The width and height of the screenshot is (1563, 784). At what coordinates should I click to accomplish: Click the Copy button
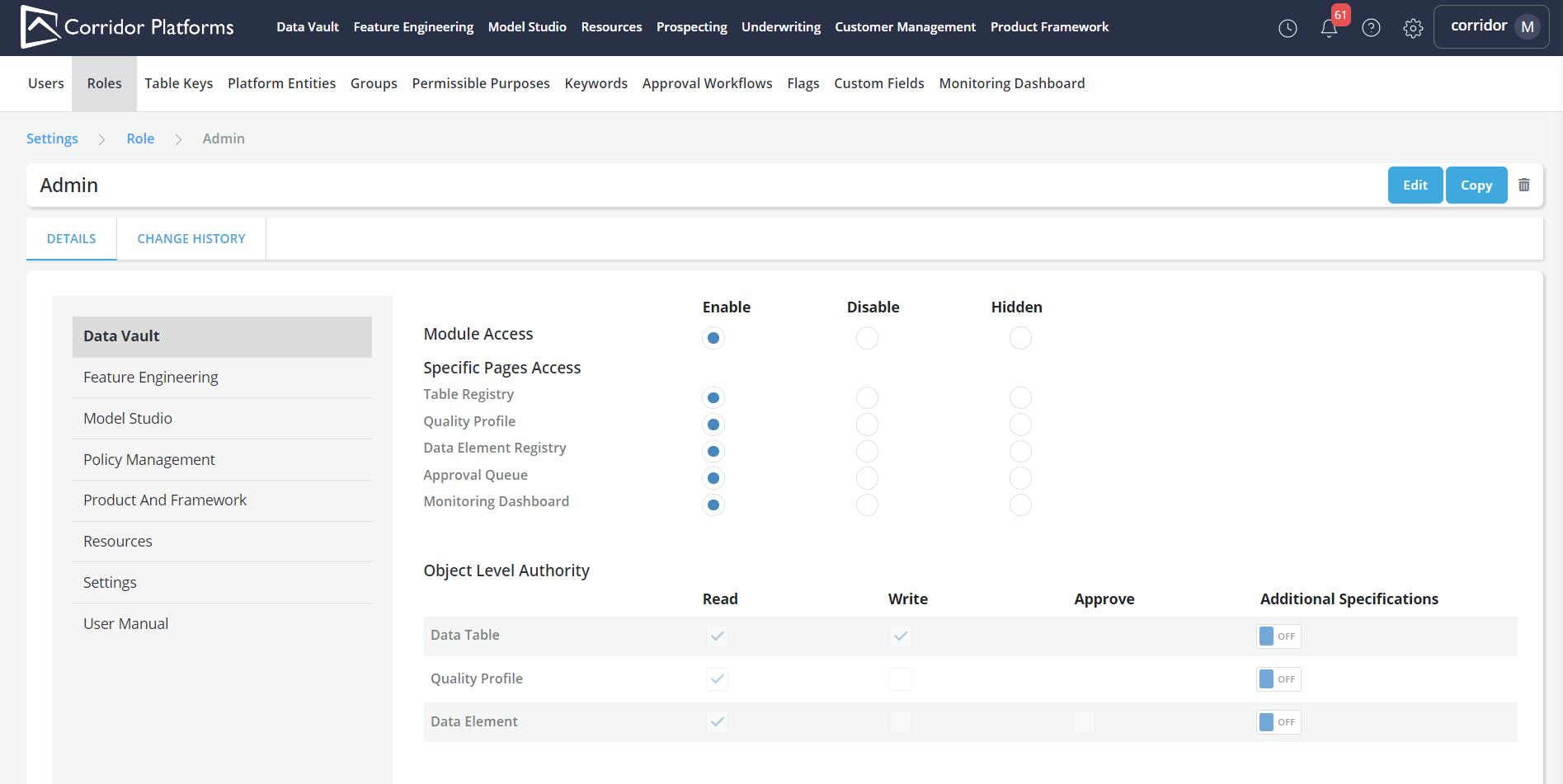point(1476,185)
